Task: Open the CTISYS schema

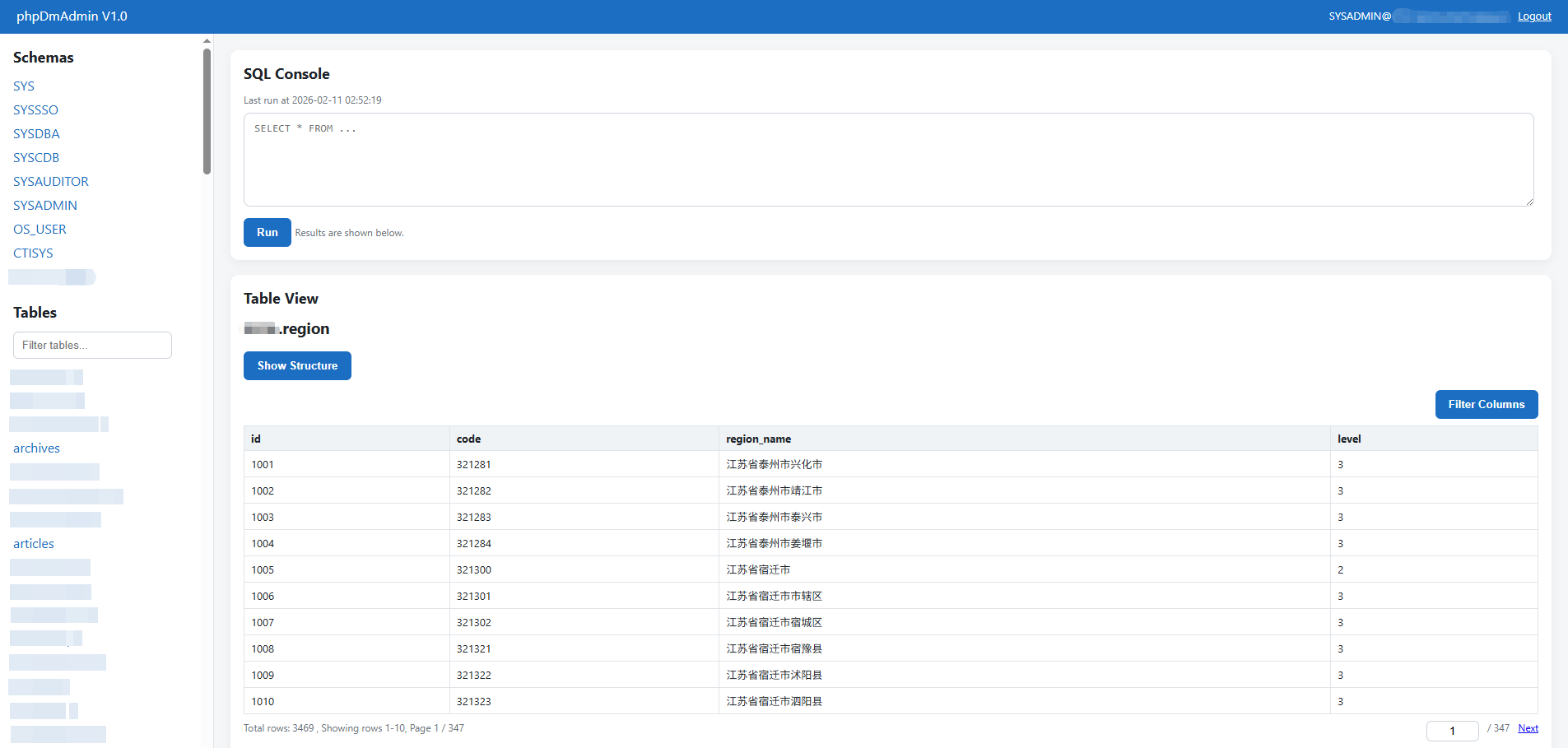Action: [x=33, y=253]
